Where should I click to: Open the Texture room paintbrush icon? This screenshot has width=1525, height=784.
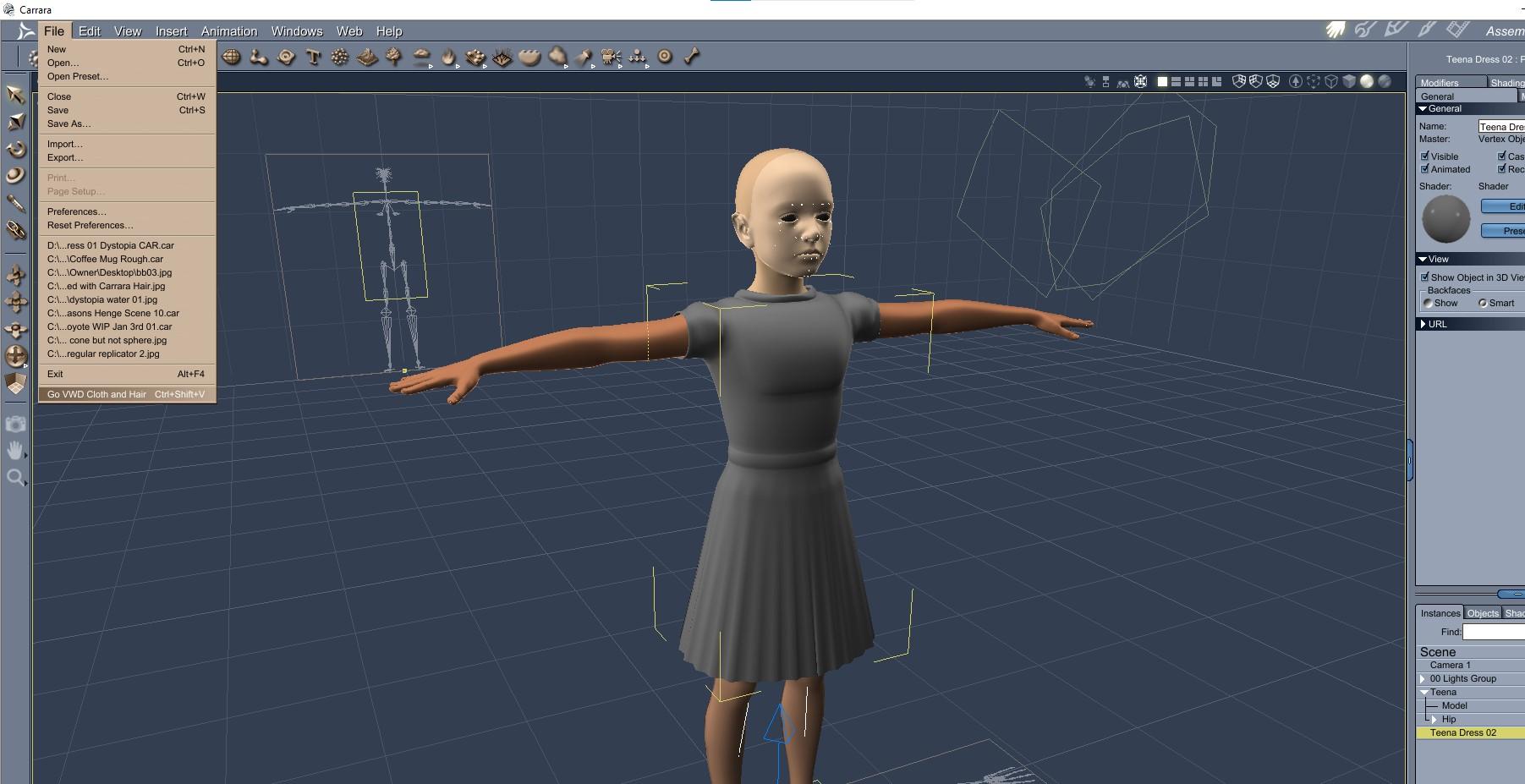pos(1427,30)
